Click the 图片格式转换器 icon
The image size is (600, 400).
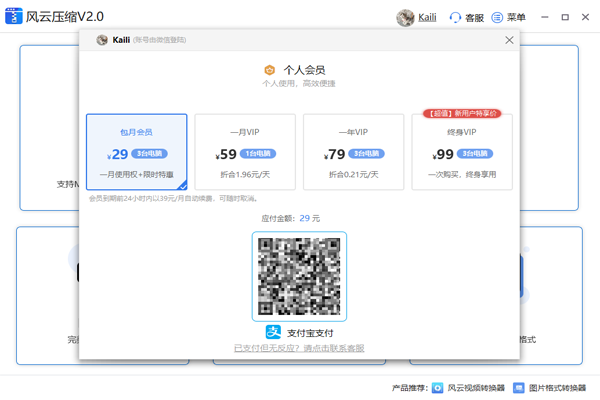click(520, 387)
